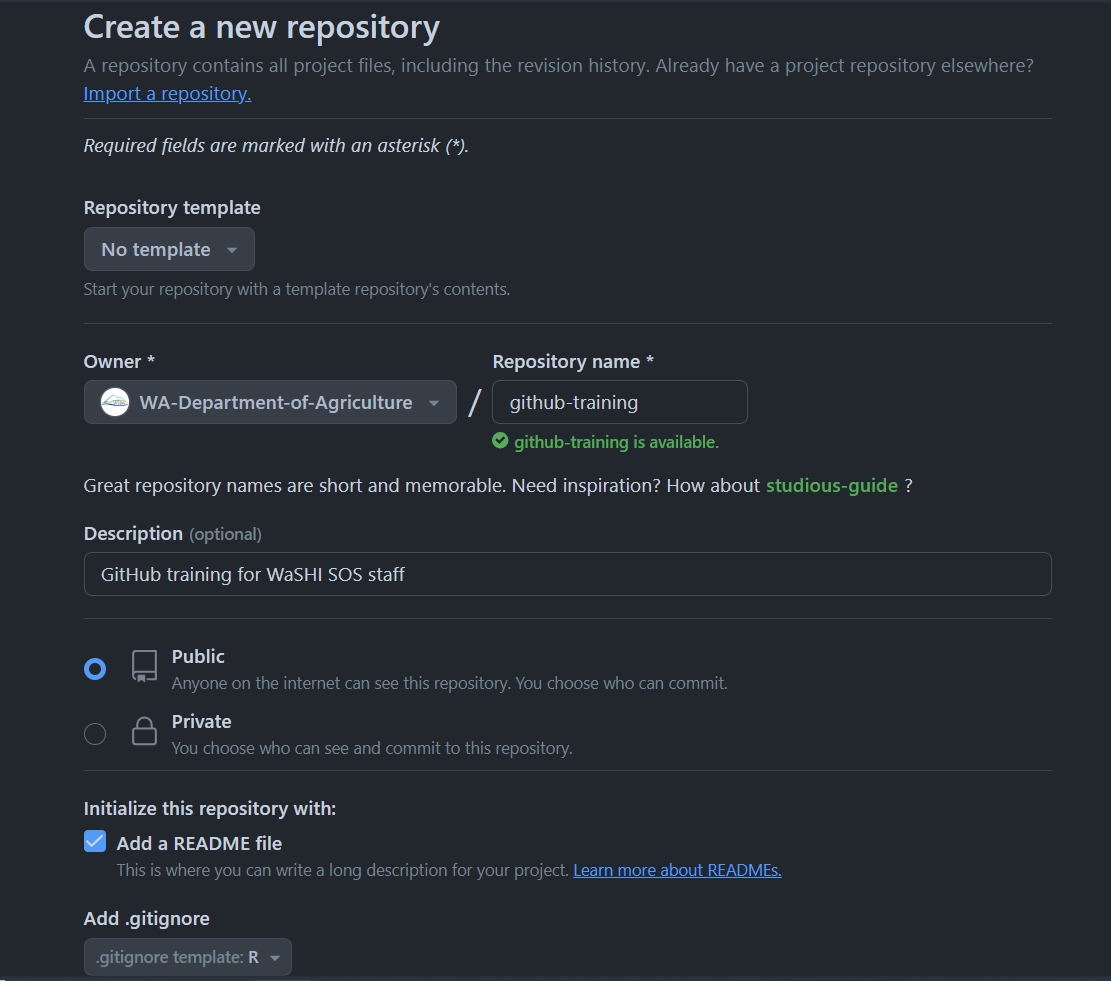Open the Learn more about READMEs link
This screenshot has height=981, width=1111.
677,870
